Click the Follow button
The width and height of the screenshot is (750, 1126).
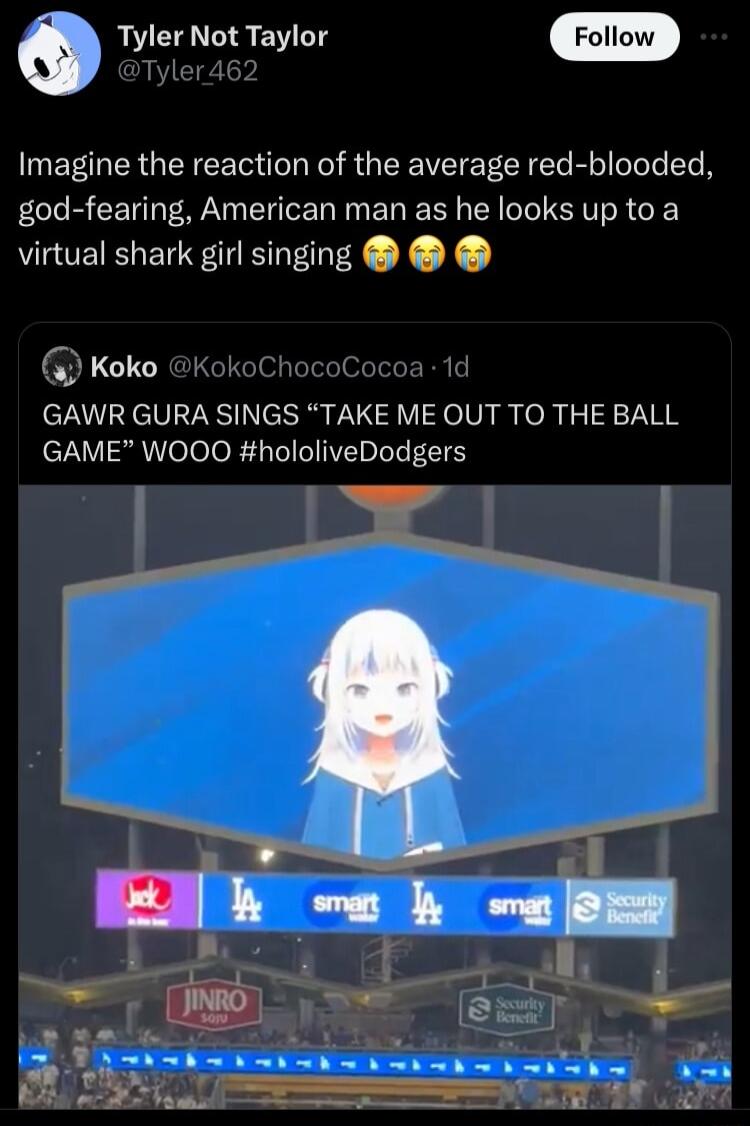(x=614, y=37)
